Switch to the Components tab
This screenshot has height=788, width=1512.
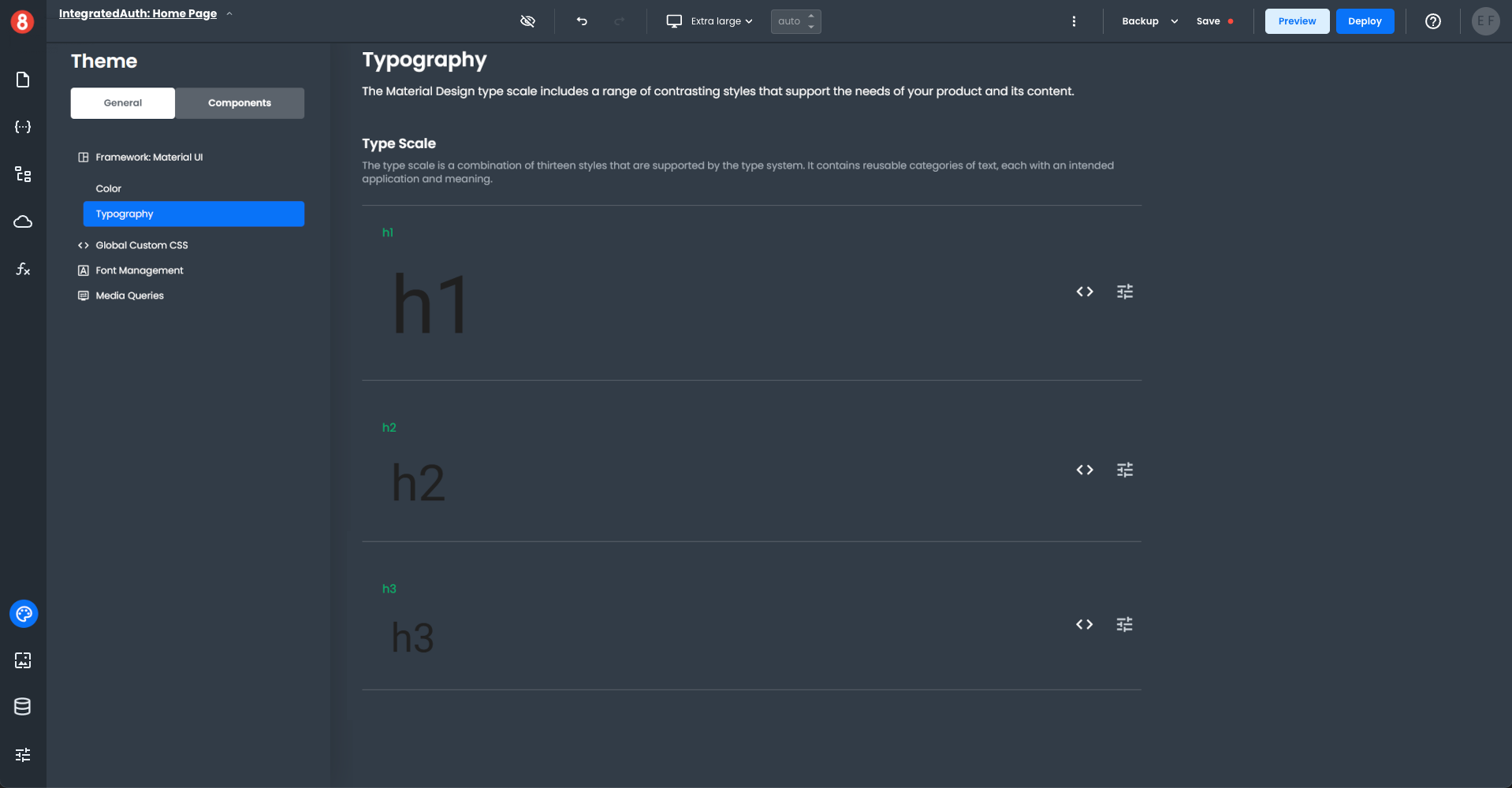(x=240, y=103)
